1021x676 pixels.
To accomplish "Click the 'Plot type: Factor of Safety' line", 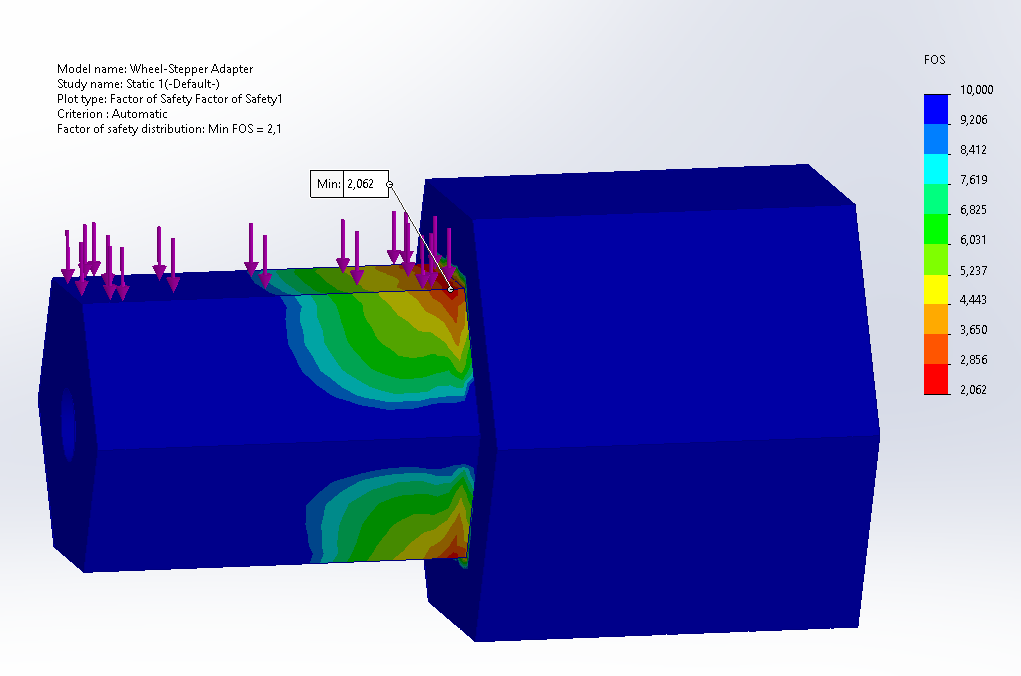I will pyautogui.click(x=169, y=99).
